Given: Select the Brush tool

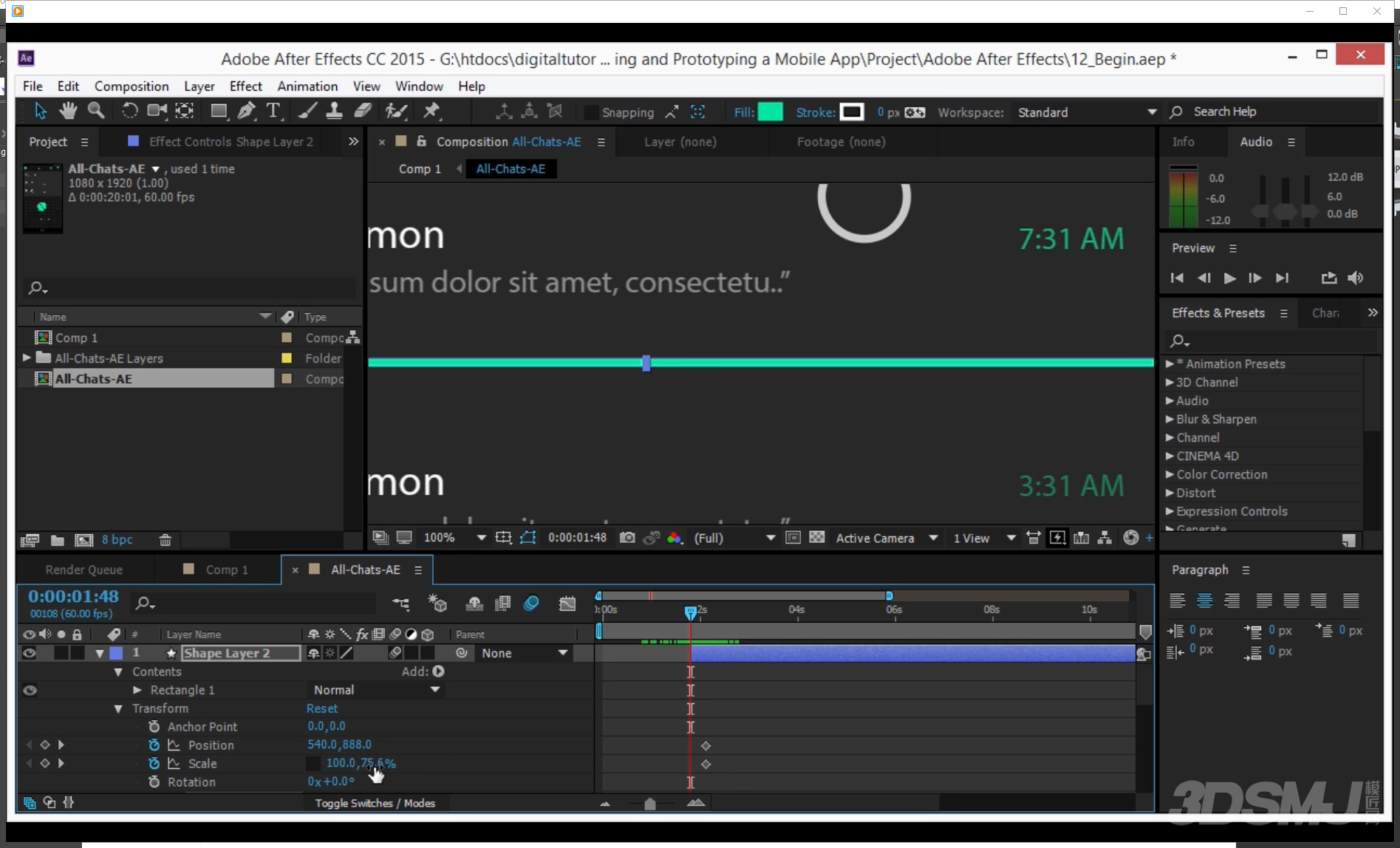Looking at the screenshot, I should click(x=307, y=111).
